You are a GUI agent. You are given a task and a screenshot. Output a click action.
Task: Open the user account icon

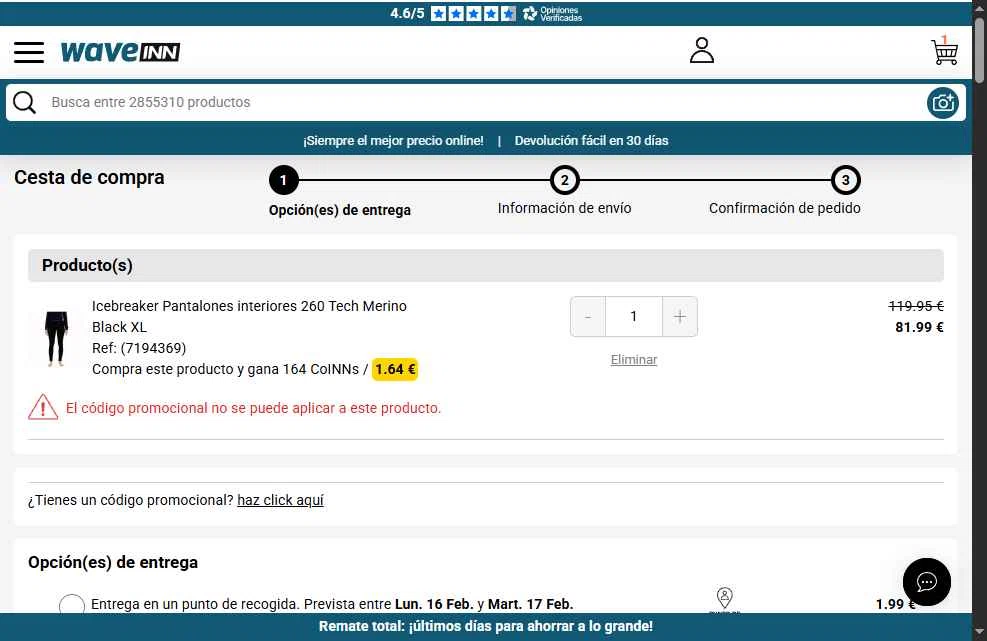[x=701, y=50]
